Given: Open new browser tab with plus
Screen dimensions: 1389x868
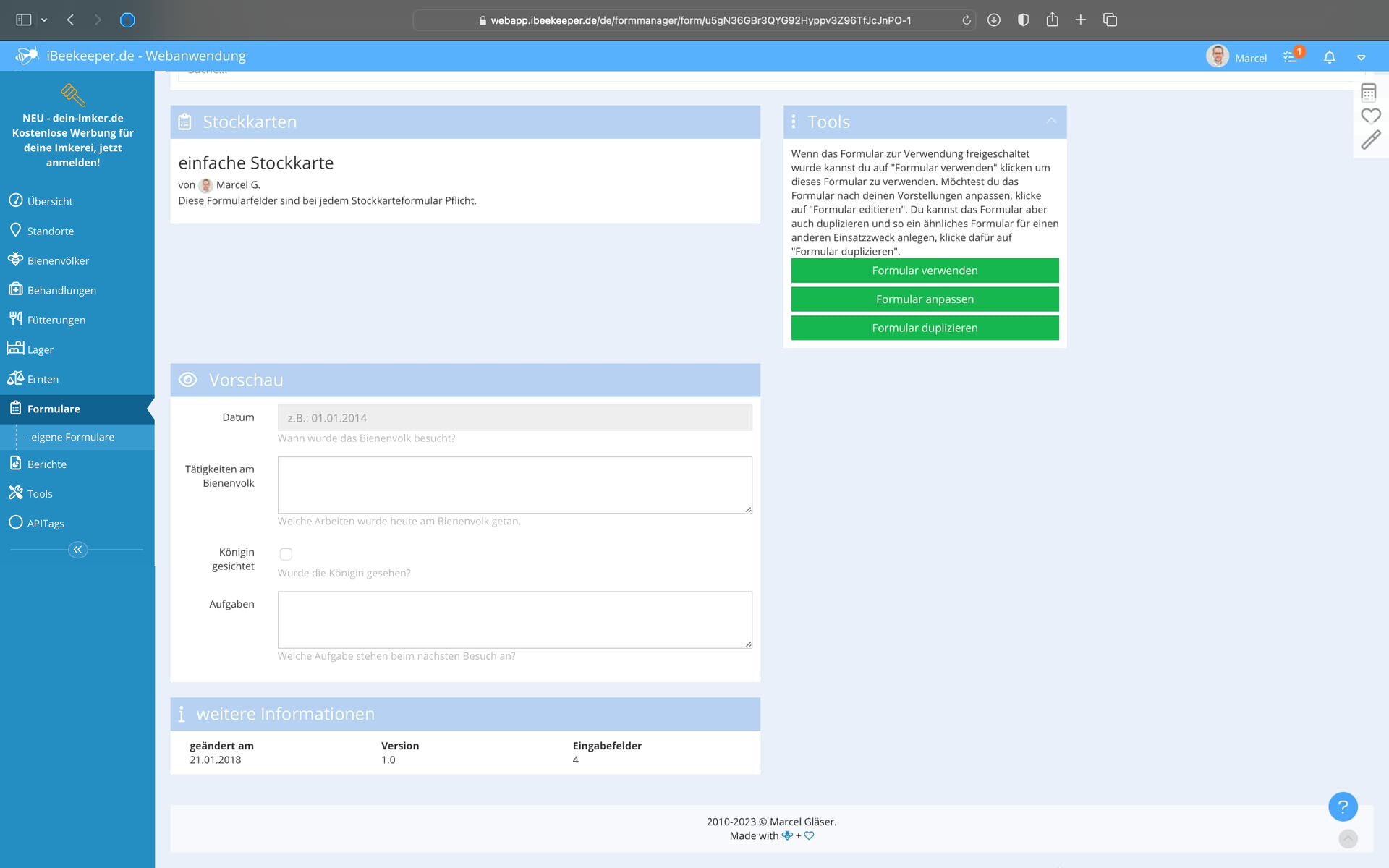Looking at the screenshot, I should [x=1080, y=20].
